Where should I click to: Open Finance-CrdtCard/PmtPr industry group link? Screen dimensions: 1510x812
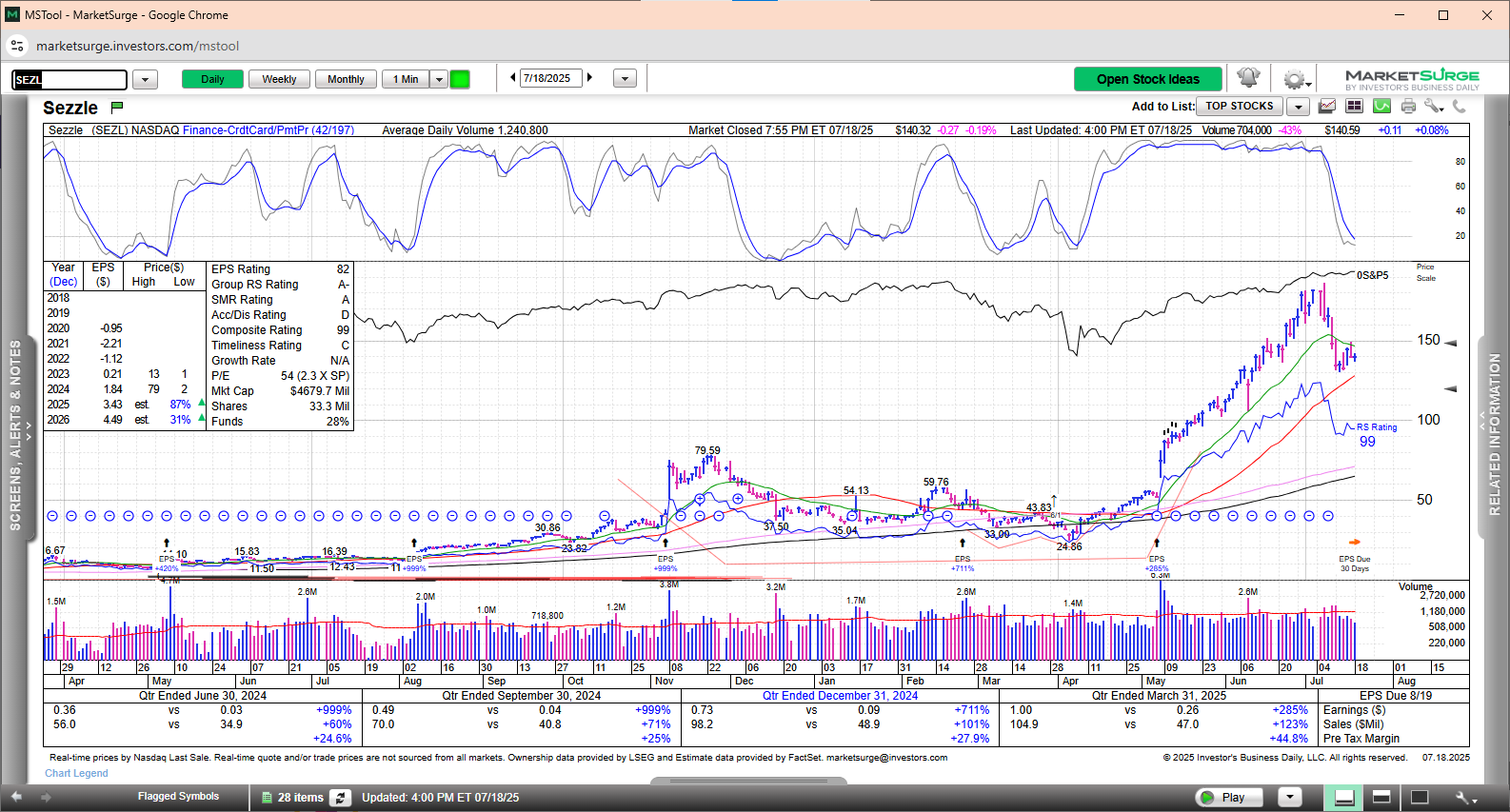[x=268, y=130]
